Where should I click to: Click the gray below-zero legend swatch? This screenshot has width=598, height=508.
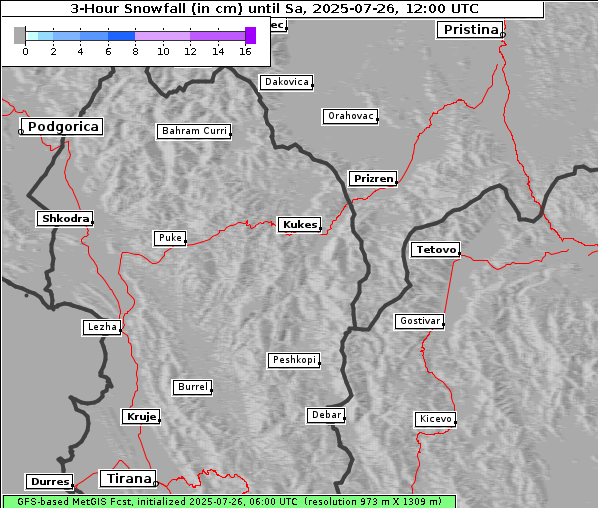tap(19, 35)
